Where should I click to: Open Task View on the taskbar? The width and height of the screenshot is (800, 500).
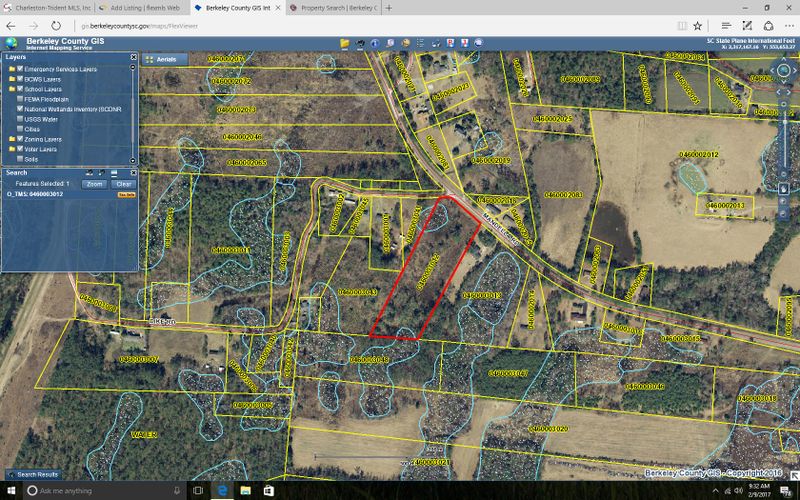coord(198,491)
